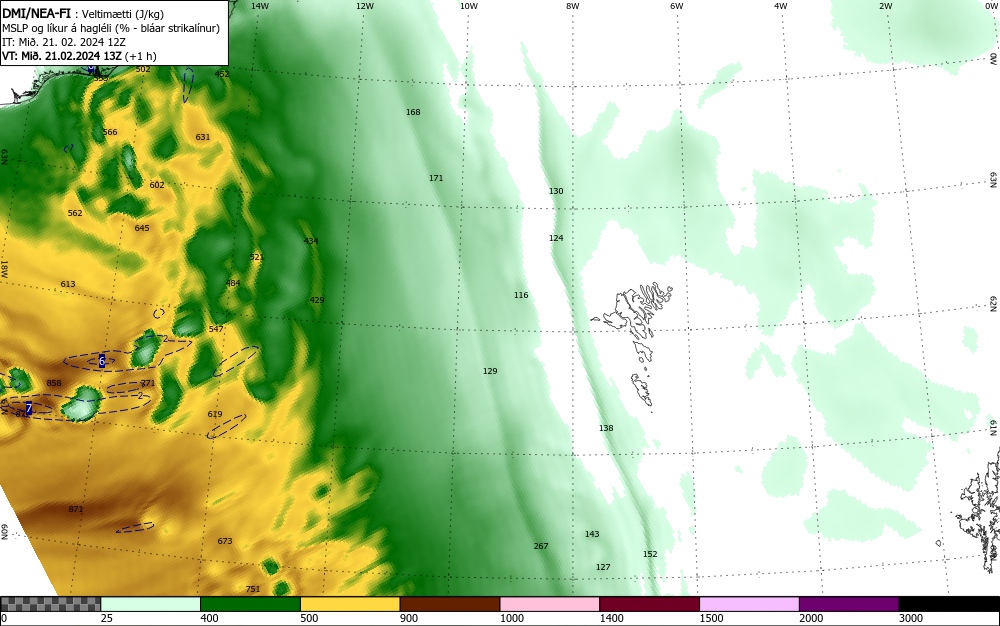Viewport: 1000px width, 626px height.
Task: Click the map value "645"
Action: tap(142, 228)
